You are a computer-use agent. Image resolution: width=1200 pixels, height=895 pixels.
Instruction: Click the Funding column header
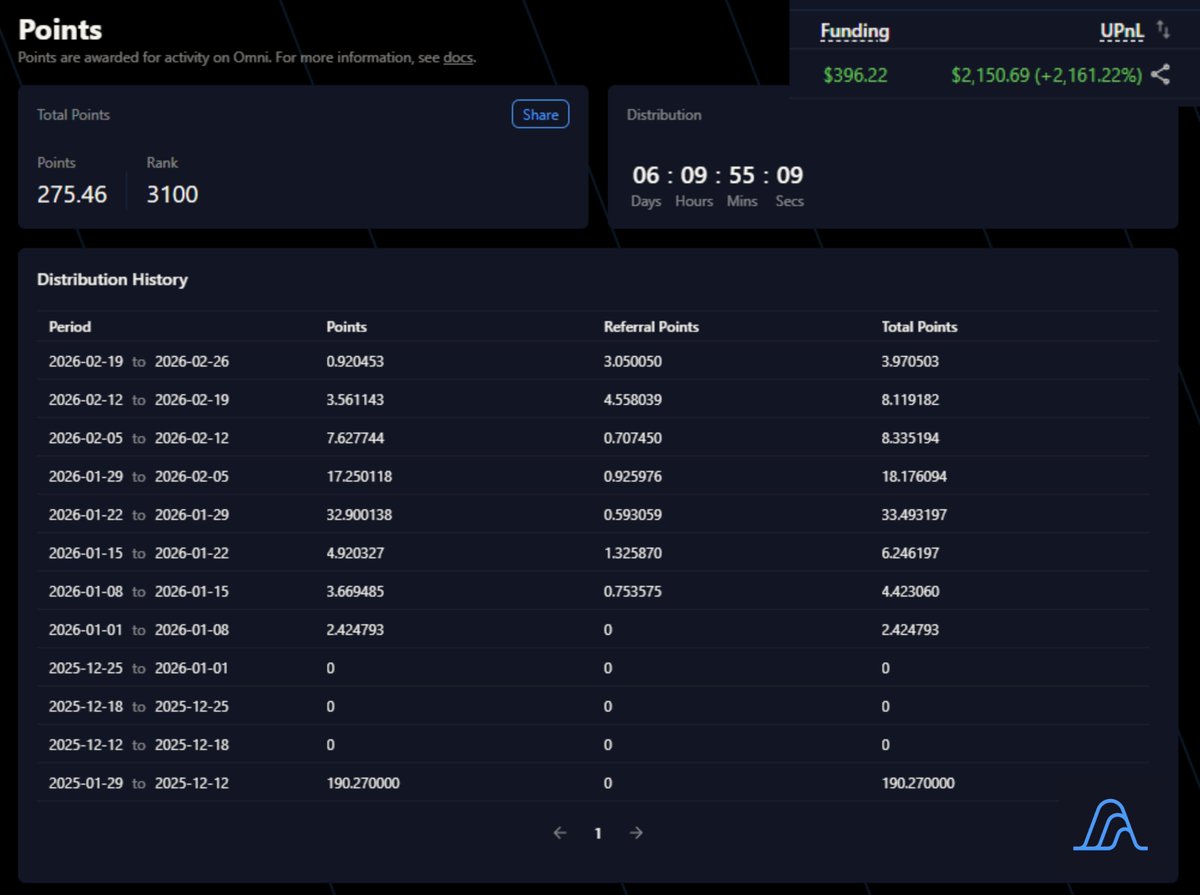click(855, 31)
